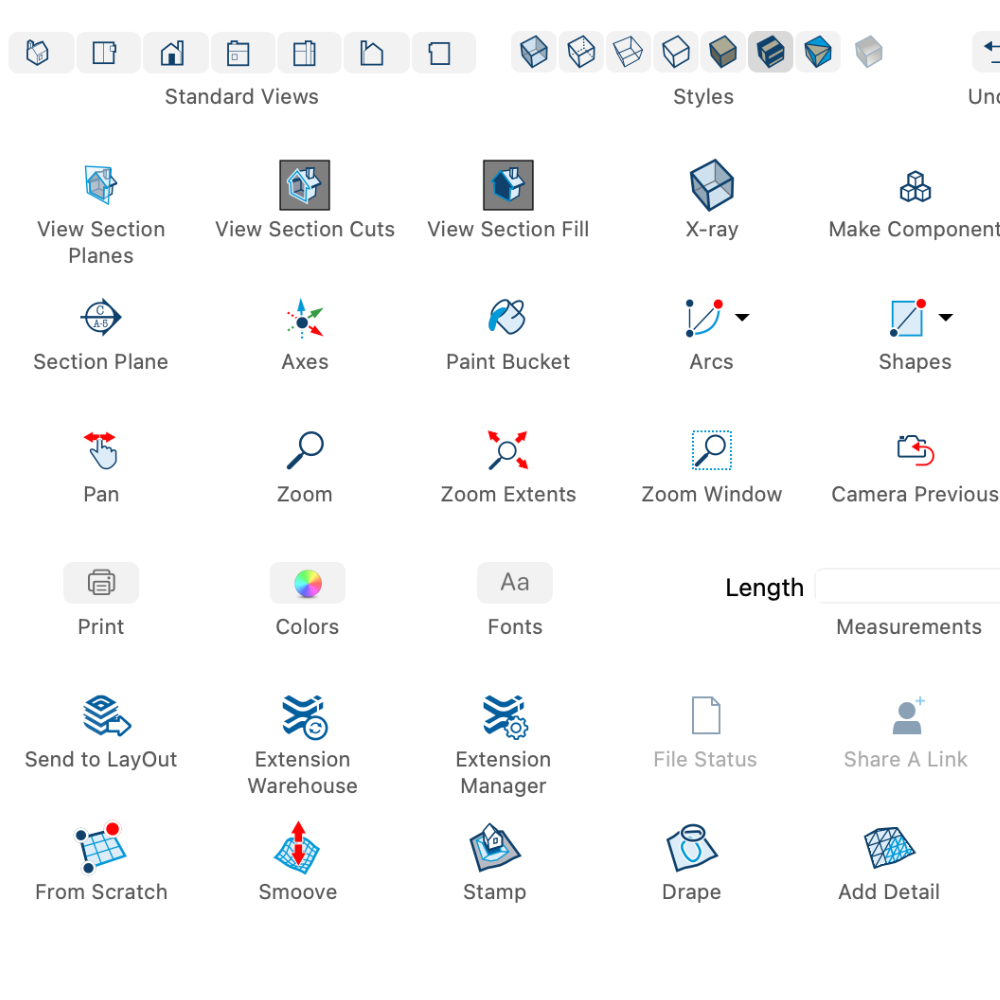Activate the Zoom magnifier tool
The width and height of the screenshot is (1000, 1000).
pyautogui.click(x=305, y=450)
